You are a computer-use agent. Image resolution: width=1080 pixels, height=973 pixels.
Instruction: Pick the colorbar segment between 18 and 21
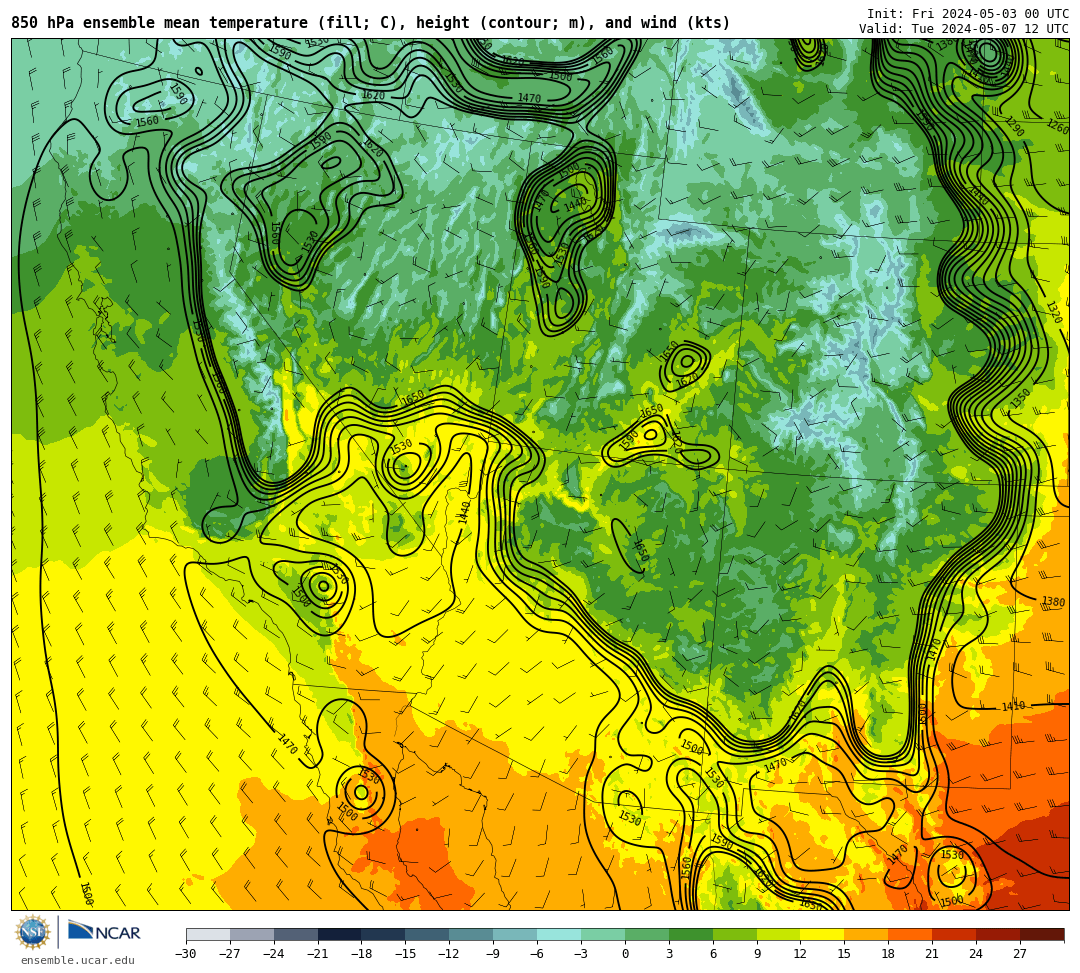910,934
